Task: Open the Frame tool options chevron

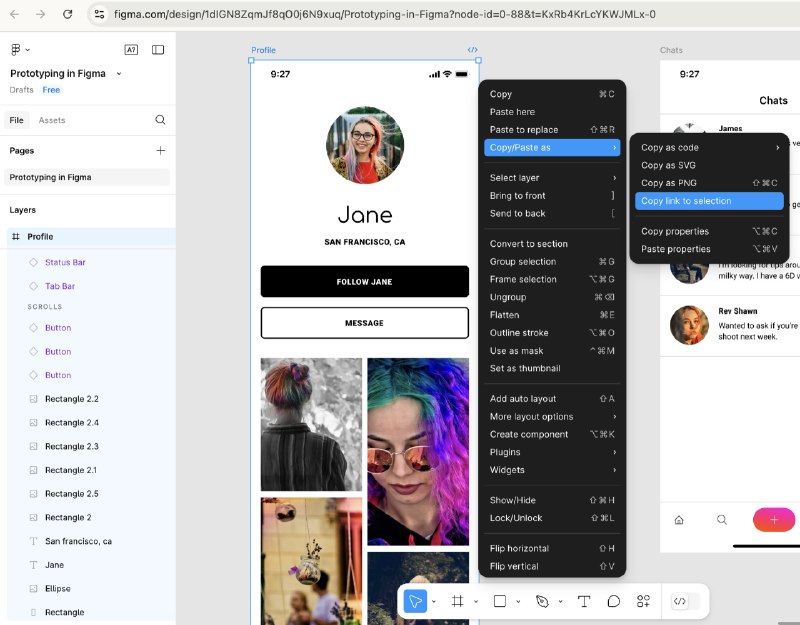Action: pyautogui.click(x=476, y=602)
